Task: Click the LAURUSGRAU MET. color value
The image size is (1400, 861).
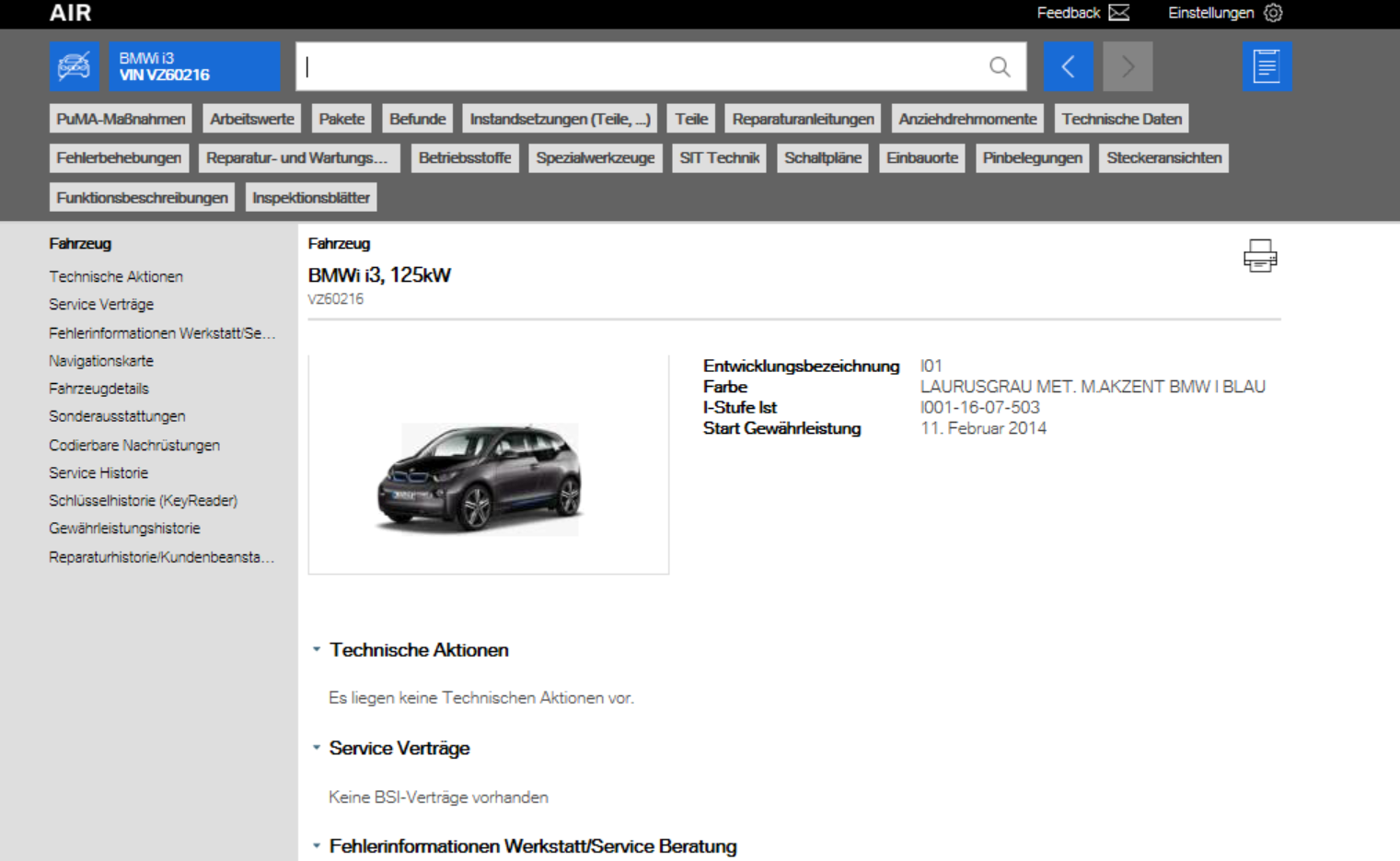Action: click(1093, 387)
